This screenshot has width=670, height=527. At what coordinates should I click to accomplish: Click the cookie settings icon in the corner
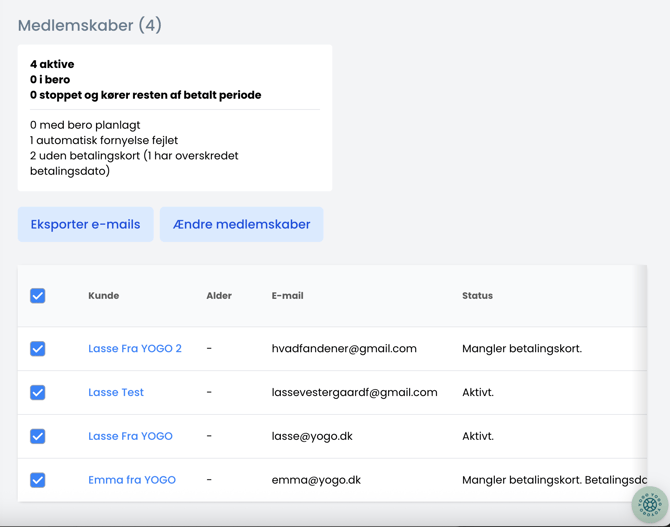(649, 504)
